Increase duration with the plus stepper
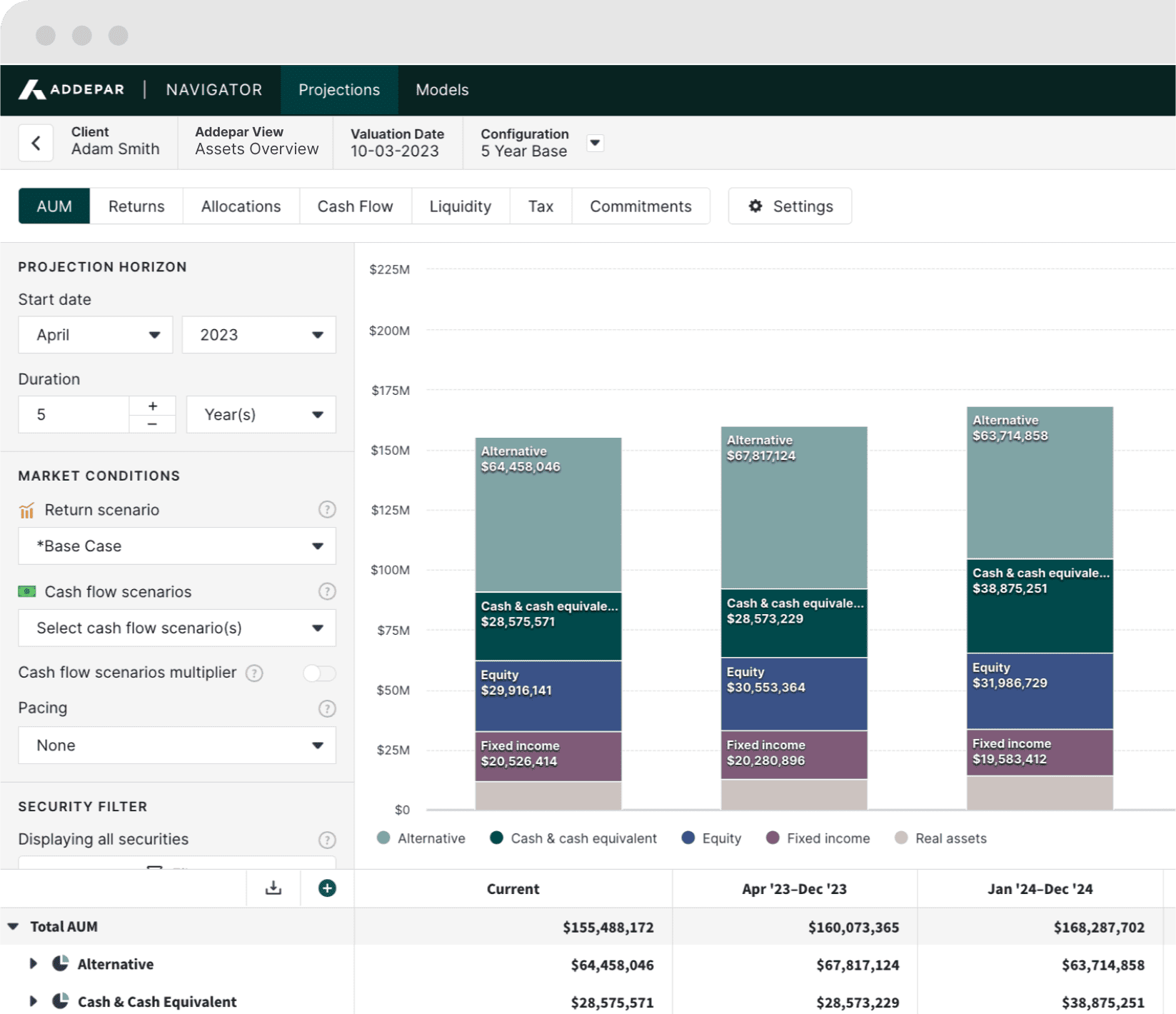Image resolution: width=1176 pixels, height=1014 pixels. tap(152, 406)
